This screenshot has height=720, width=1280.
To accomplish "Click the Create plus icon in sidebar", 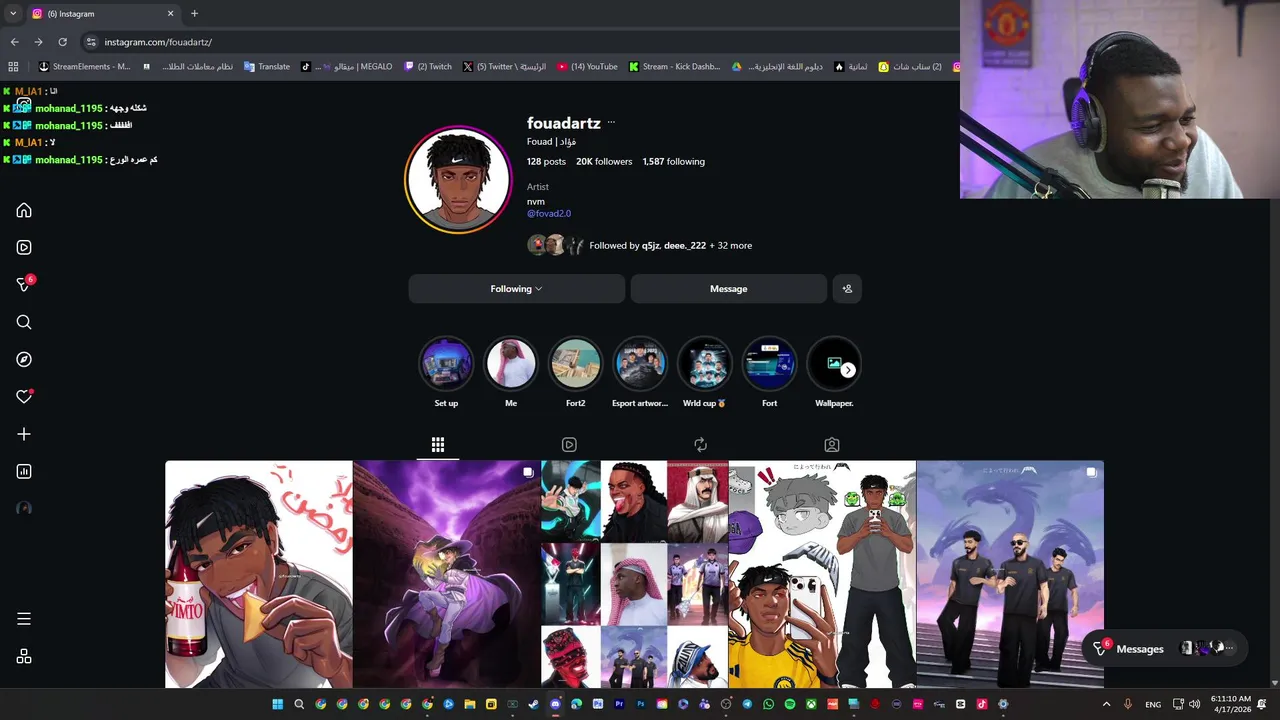I will coord(24,434).
